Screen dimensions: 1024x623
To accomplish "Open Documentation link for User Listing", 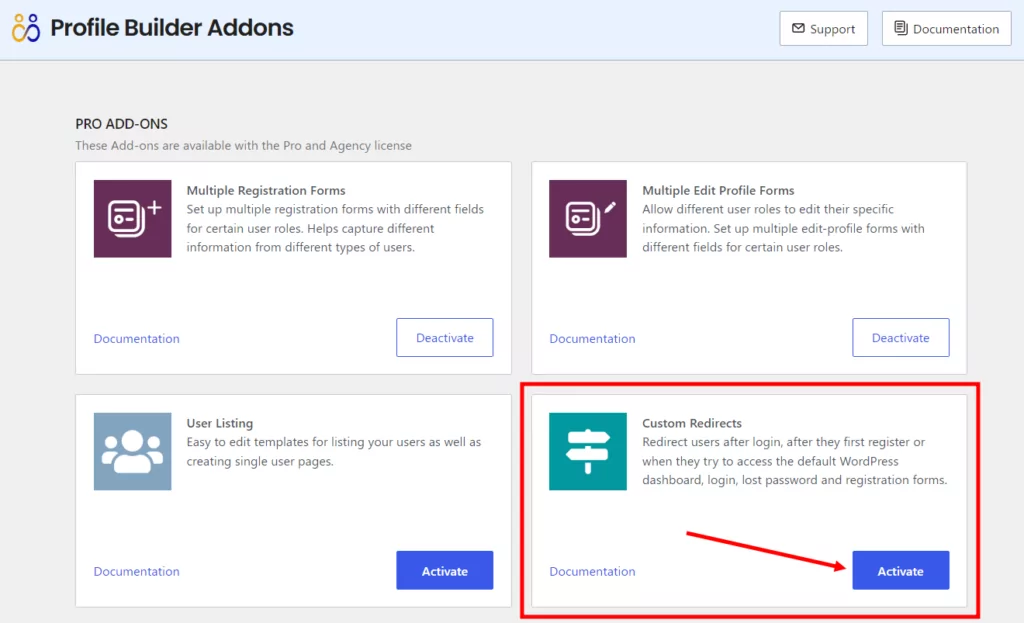I will (136, 571).
